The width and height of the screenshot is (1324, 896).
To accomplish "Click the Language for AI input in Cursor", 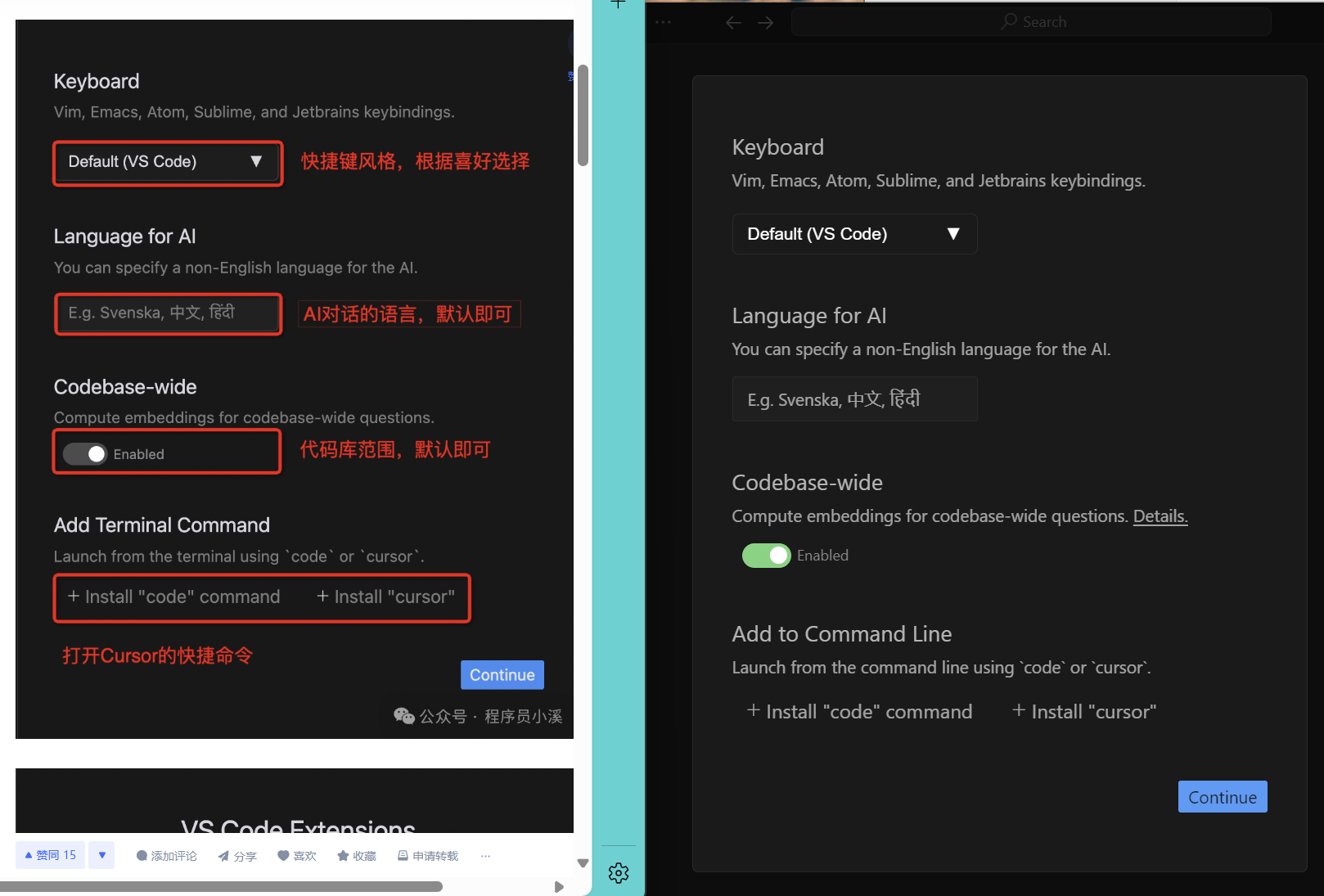I will pyautogui.click(x=854, y=399).
